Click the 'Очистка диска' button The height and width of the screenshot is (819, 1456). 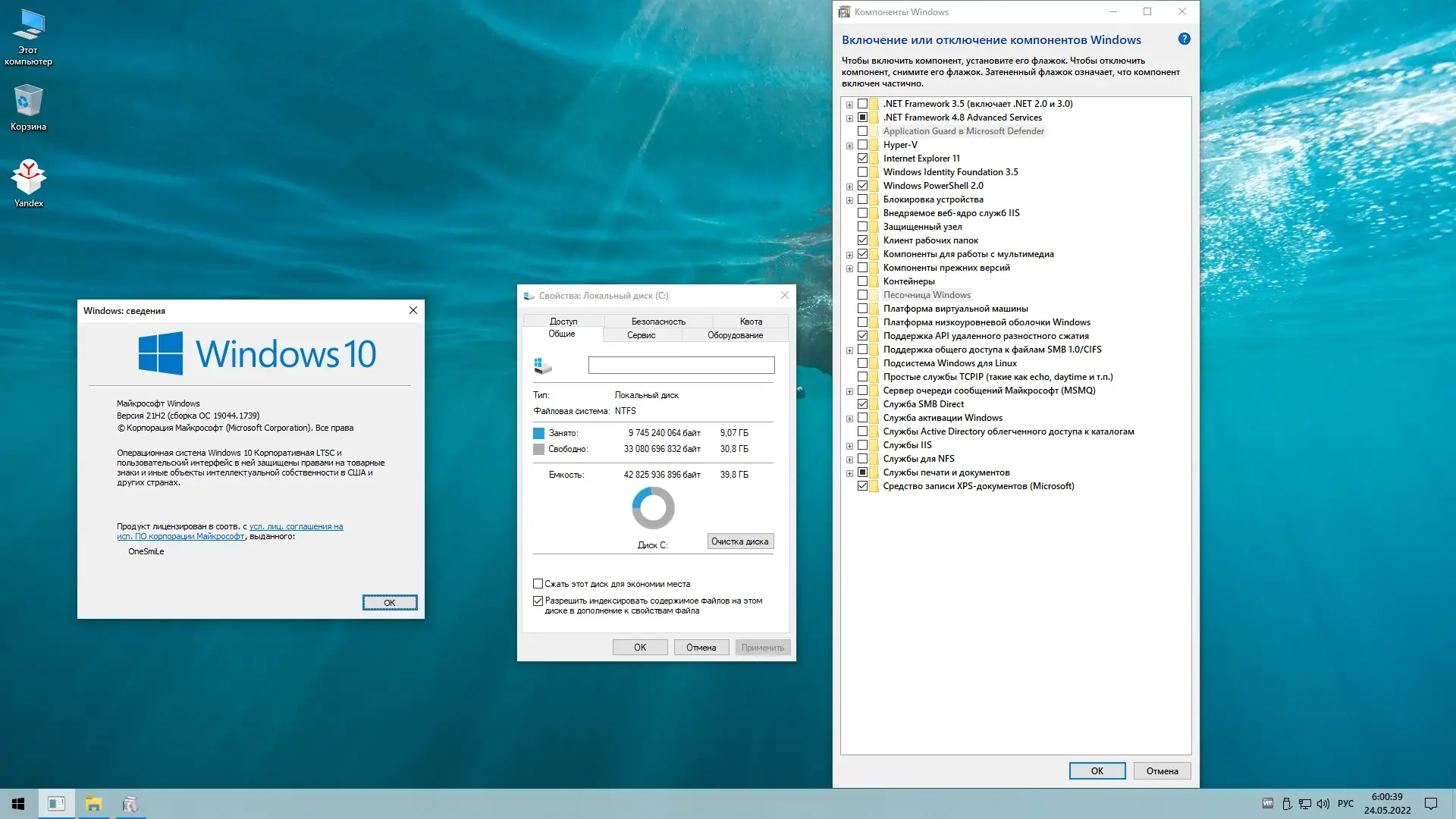[x=739, y=541]
